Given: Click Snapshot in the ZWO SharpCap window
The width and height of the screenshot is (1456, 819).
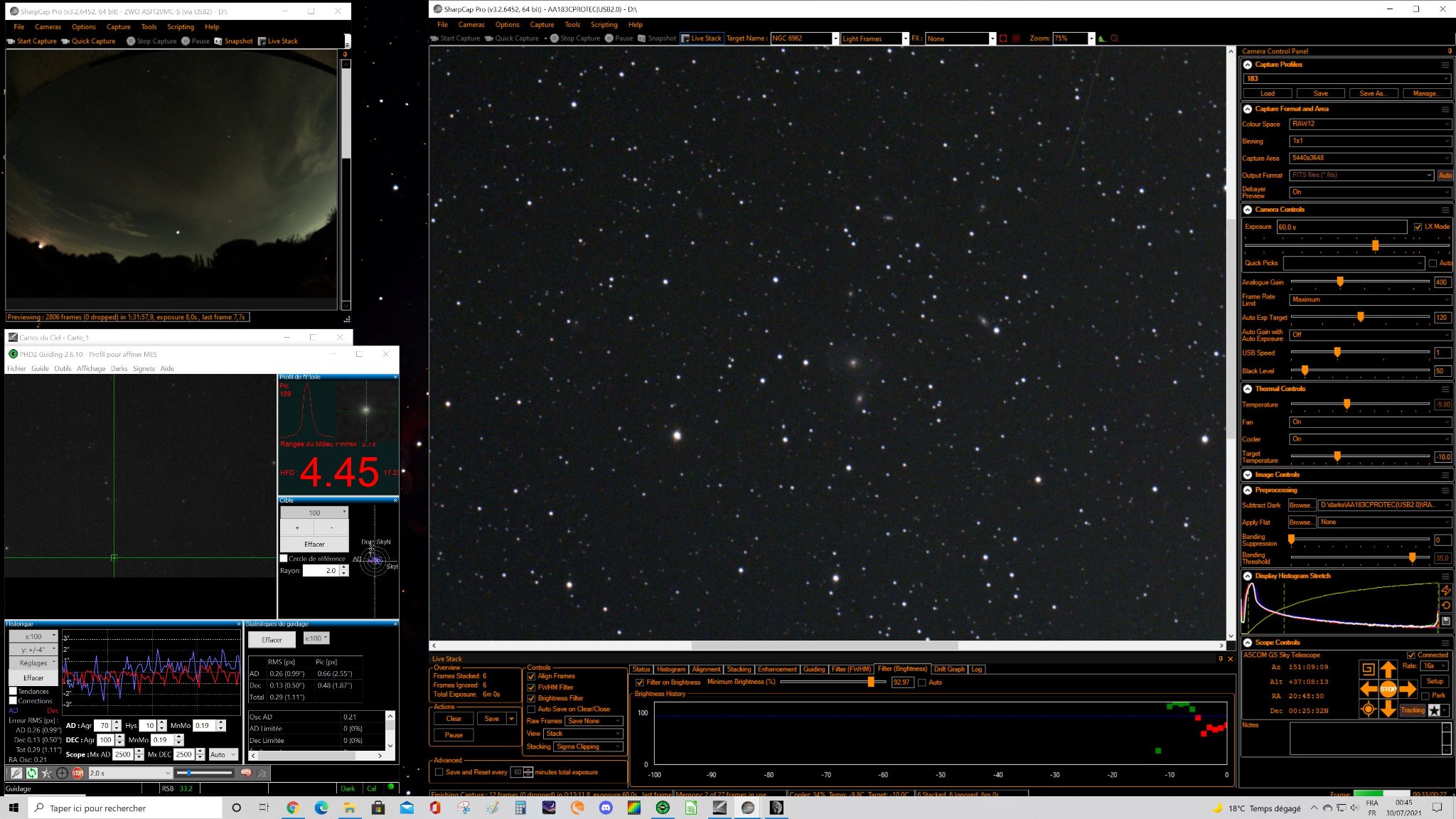Looking at the screenshot, I should point(234,41).
